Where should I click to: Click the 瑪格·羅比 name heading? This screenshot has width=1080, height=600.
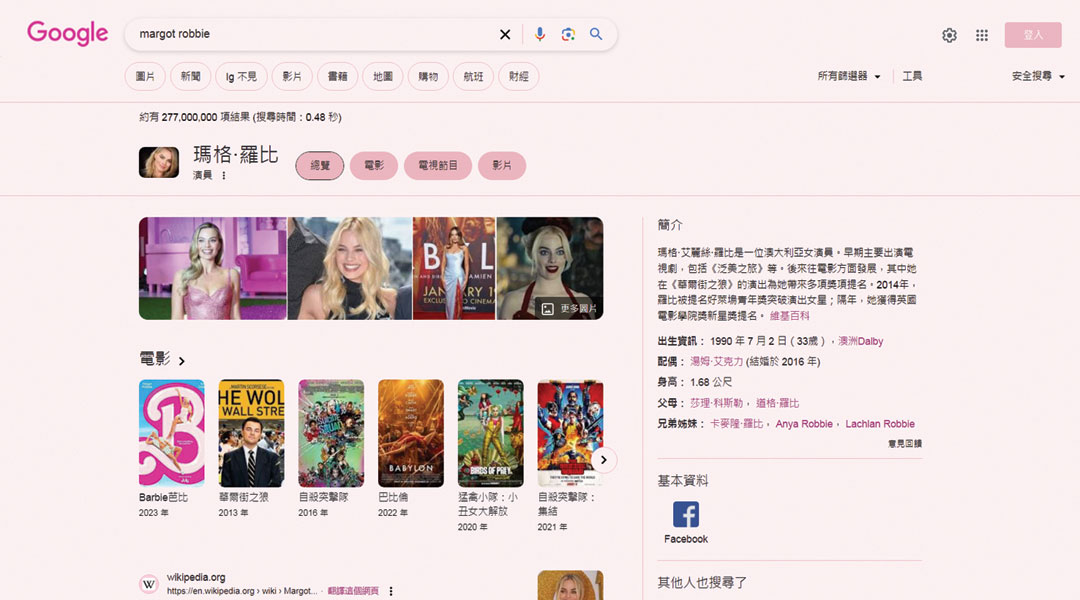pos(236,154)
